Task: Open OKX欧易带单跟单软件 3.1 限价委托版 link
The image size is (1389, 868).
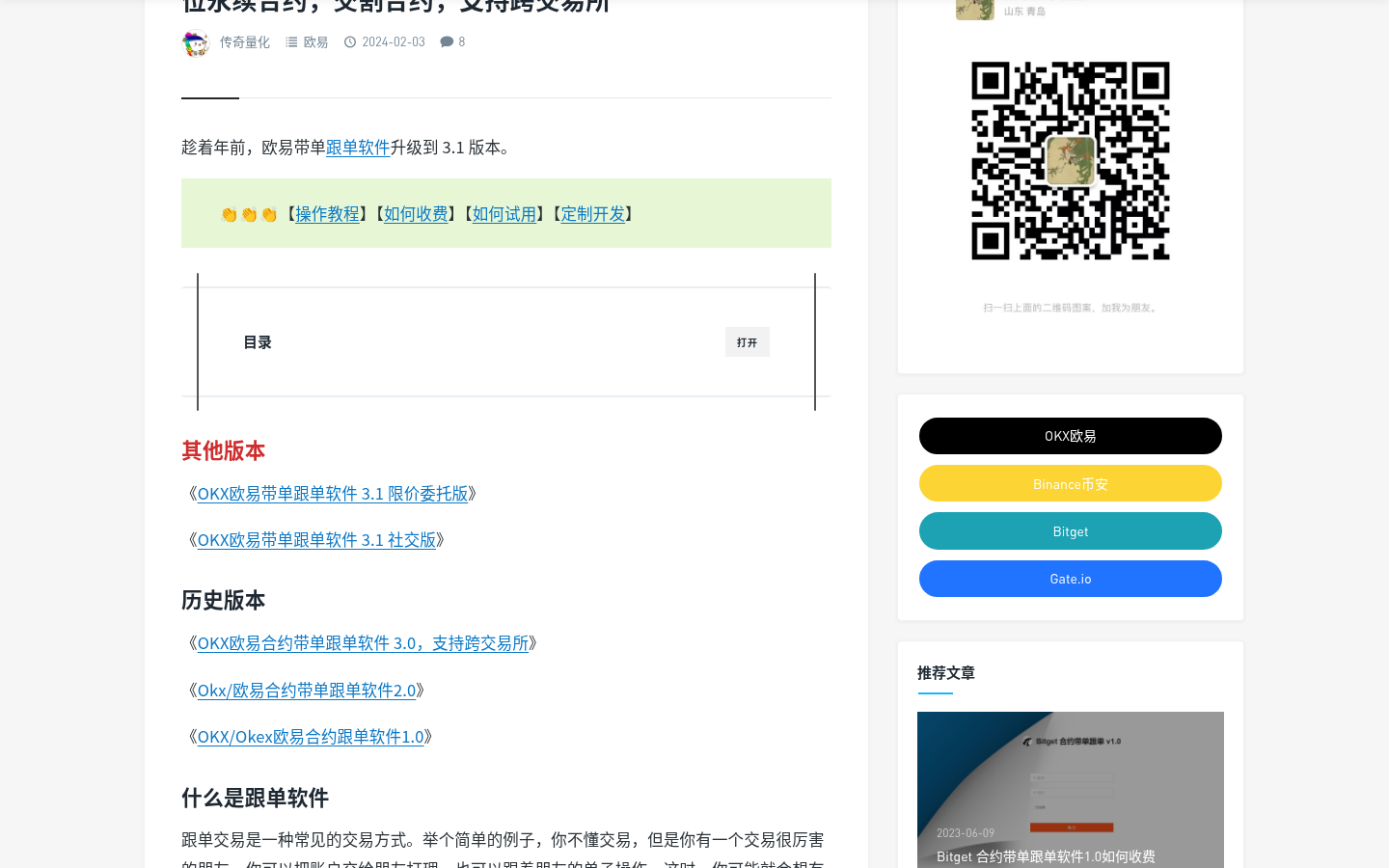Action: coord(333,494)
